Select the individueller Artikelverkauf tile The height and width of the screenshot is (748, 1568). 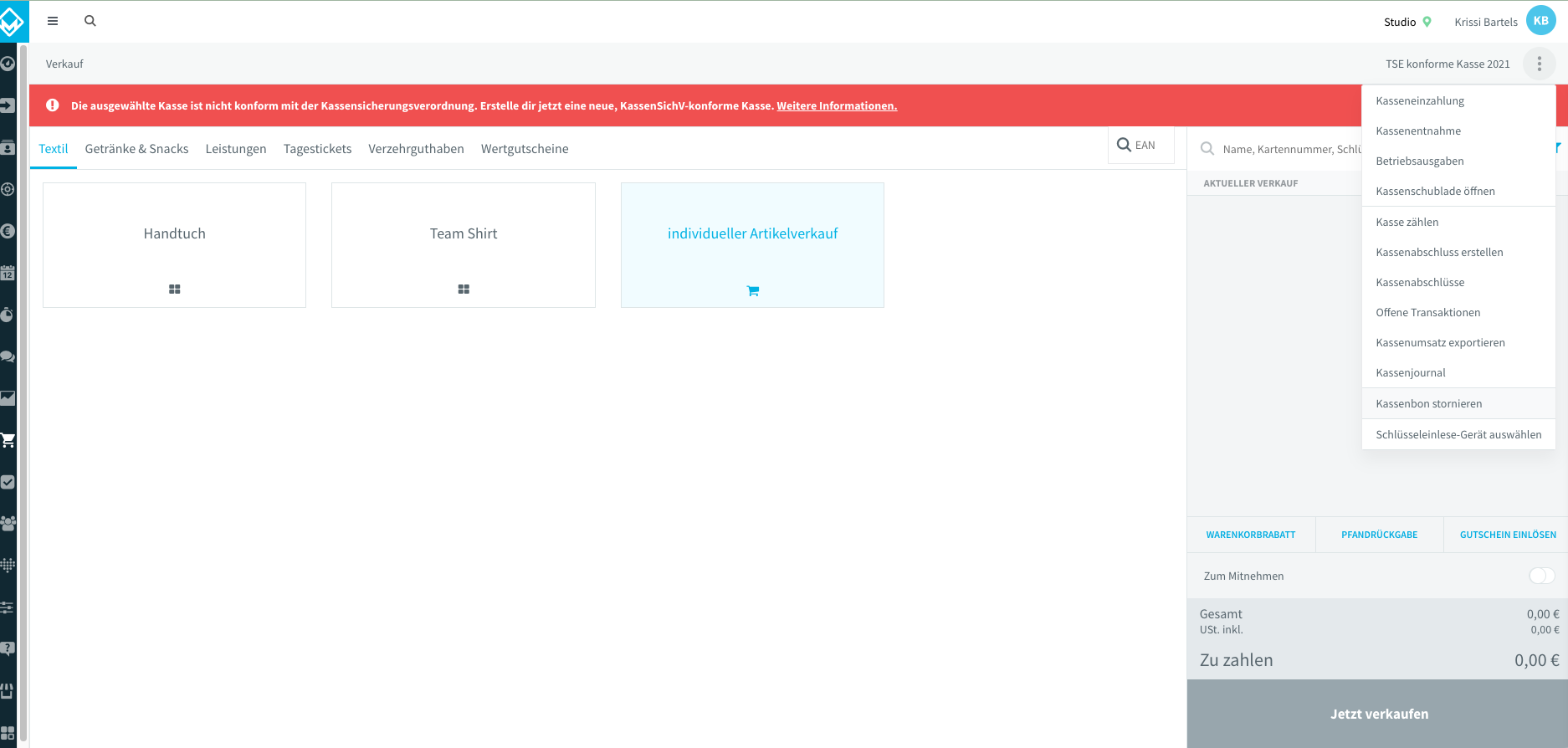(x=752, y=245)
